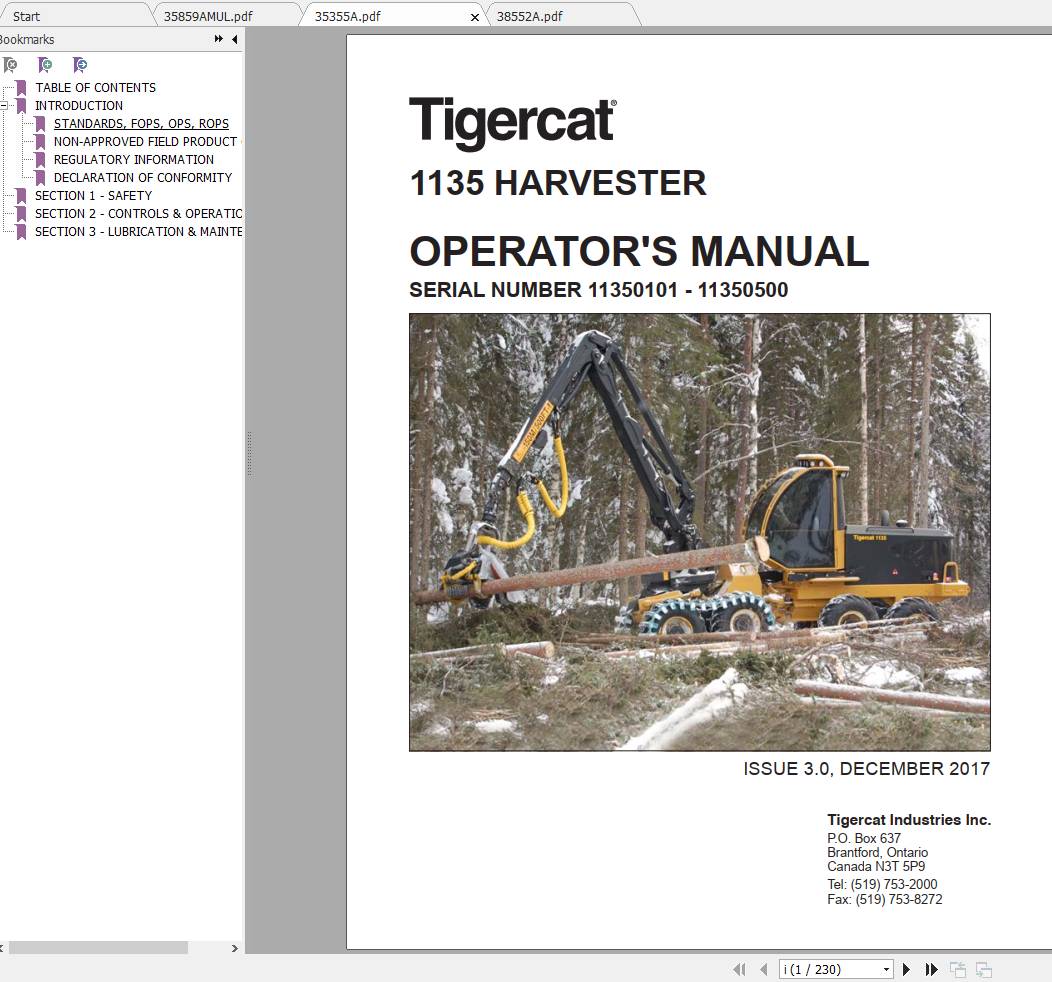Open the page number dropdown

(886, 969)
